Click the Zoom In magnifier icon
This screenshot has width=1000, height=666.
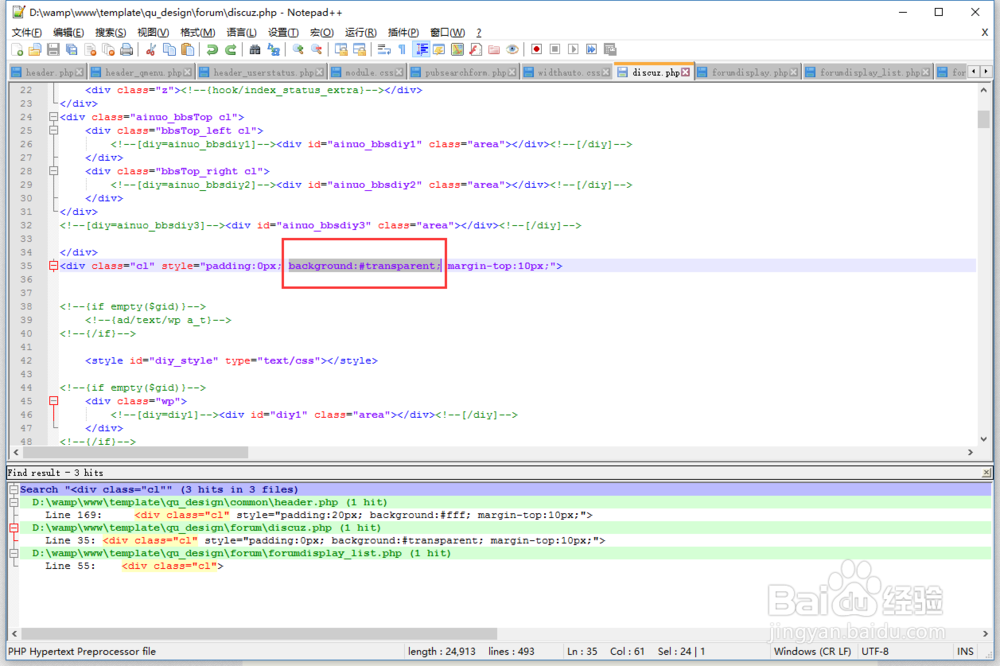tap(298, 50)
